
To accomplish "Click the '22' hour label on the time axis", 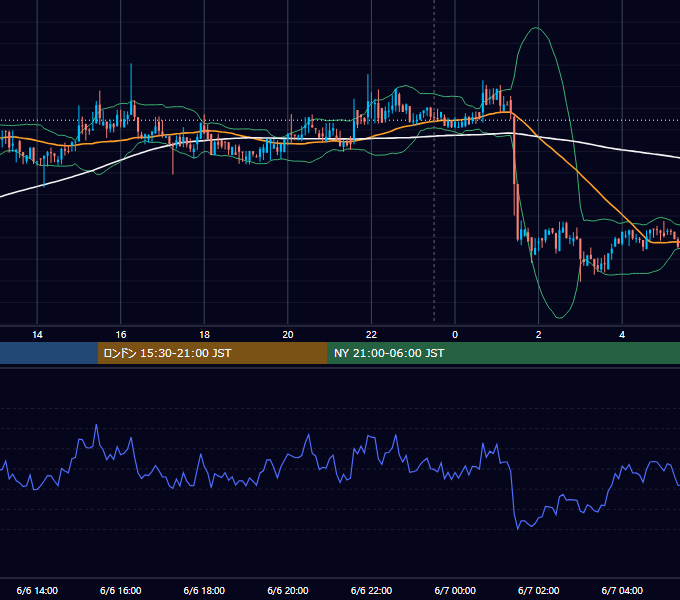I will tap(371, 335).
